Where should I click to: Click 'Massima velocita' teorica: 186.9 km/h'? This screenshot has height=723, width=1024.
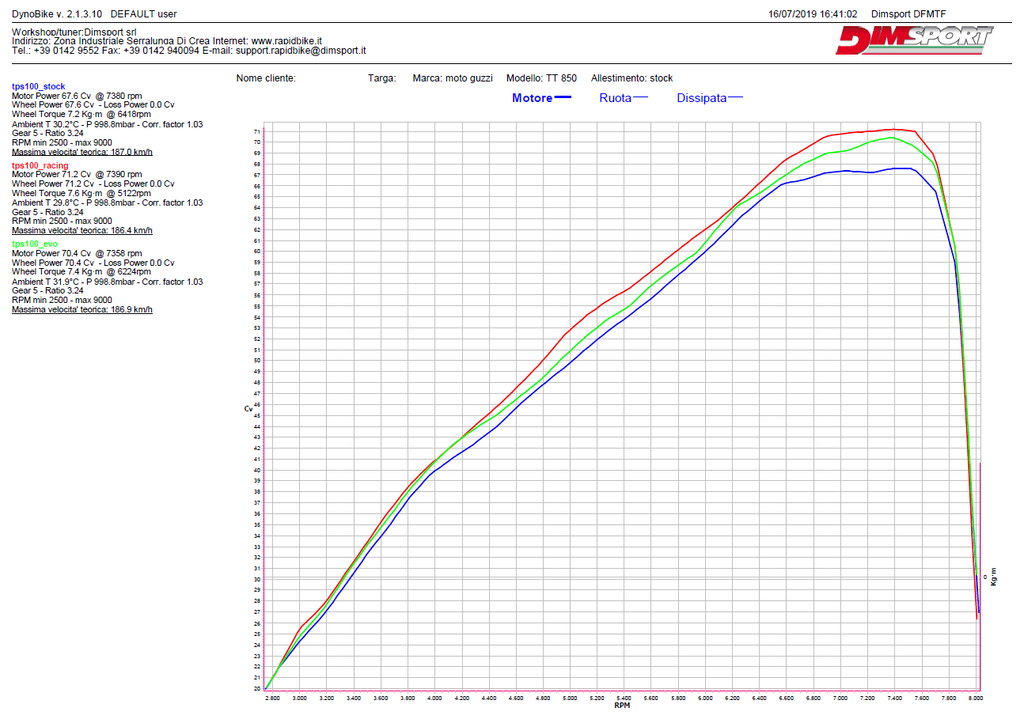click(x=82, y=310)
